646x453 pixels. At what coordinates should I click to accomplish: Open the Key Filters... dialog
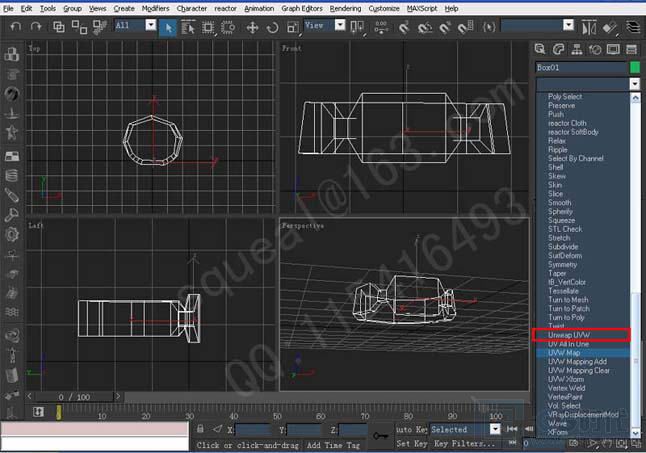pos(464,444)
